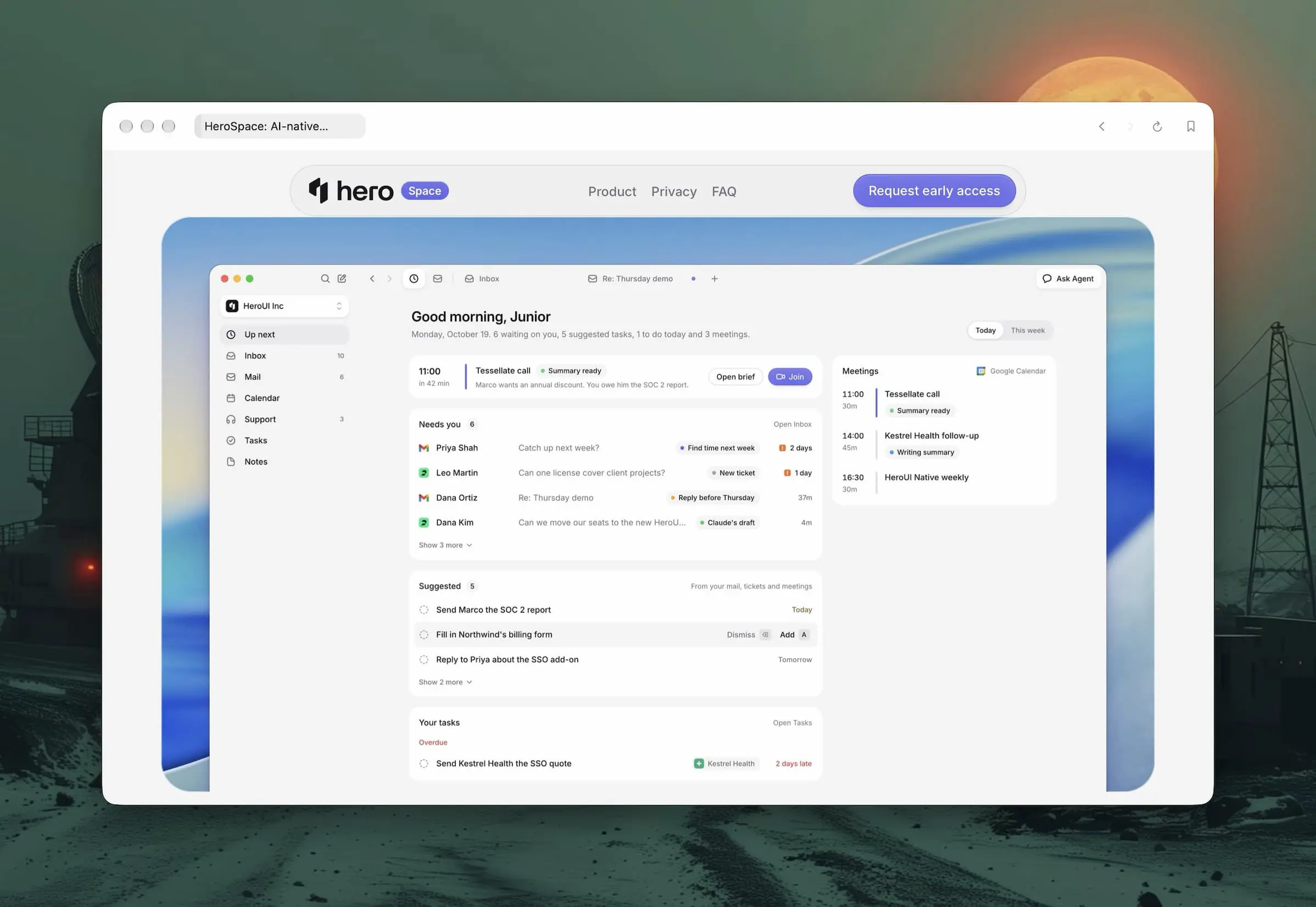Screen dimensions: 1316x907
Task: Open the FAQ nav link
Action: tap(724, 191)
